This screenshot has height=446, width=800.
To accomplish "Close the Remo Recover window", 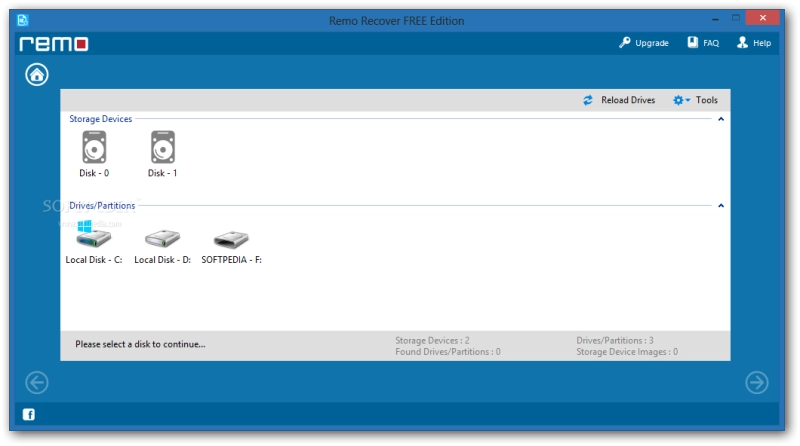I will (x=762, y=18).
